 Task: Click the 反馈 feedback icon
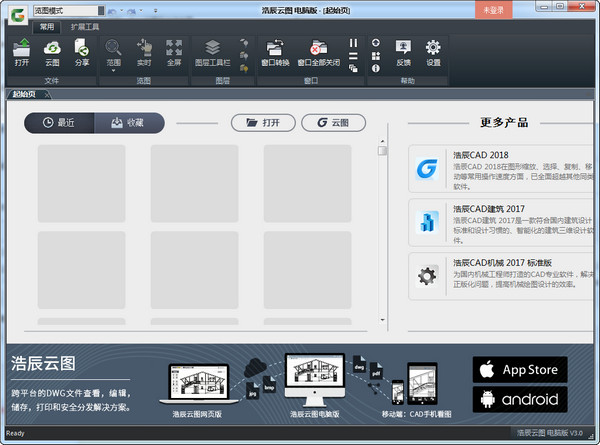pos(403,50)
